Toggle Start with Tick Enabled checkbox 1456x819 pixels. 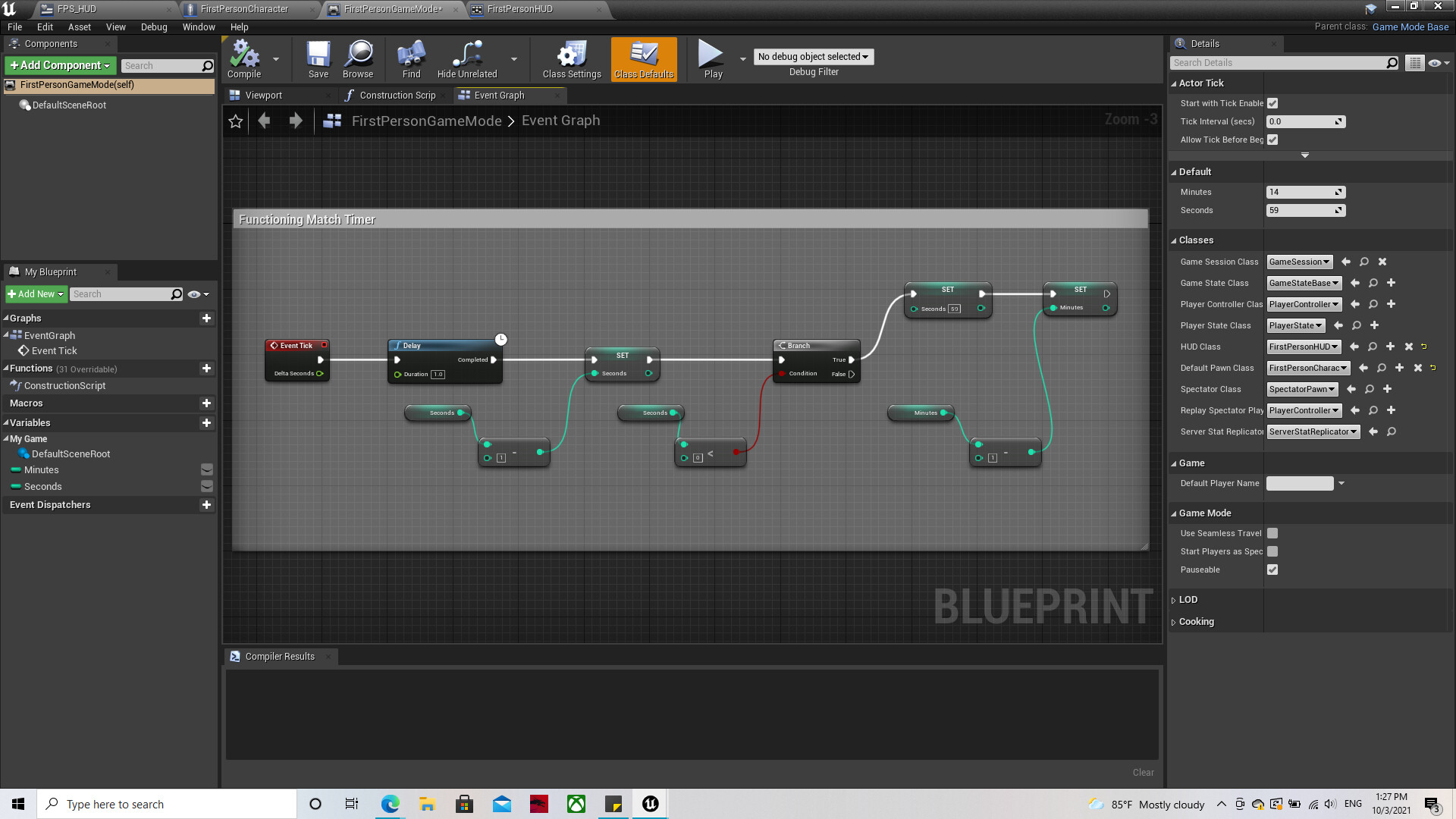(x=1272, y=103)
